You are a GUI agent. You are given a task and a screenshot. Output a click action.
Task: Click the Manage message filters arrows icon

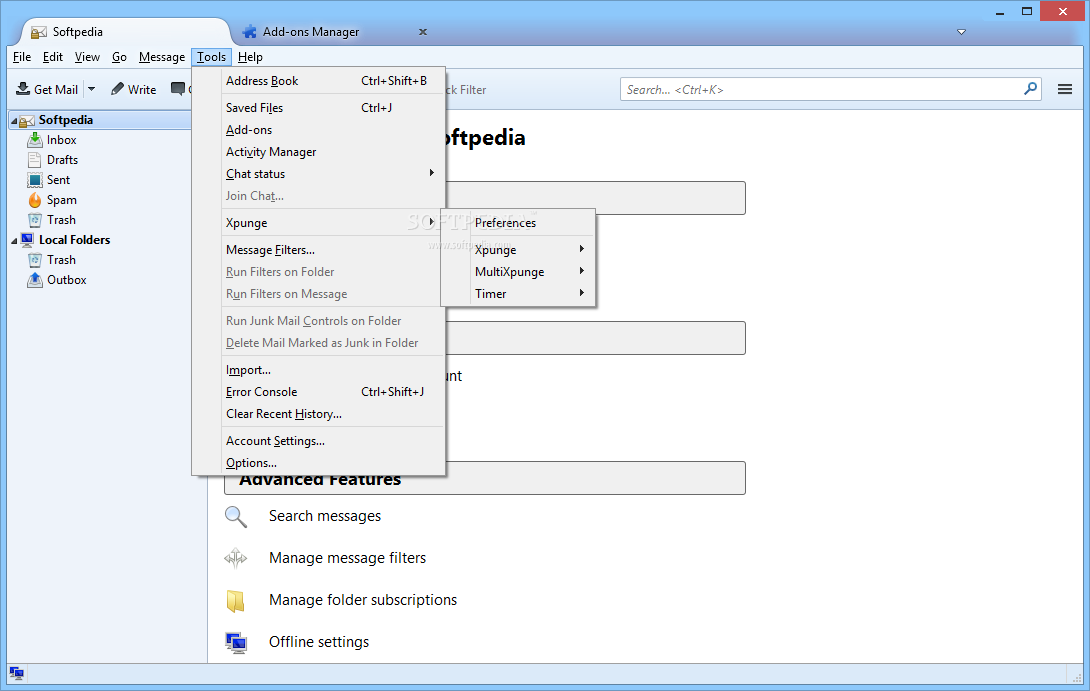click(x=236, y=558)
